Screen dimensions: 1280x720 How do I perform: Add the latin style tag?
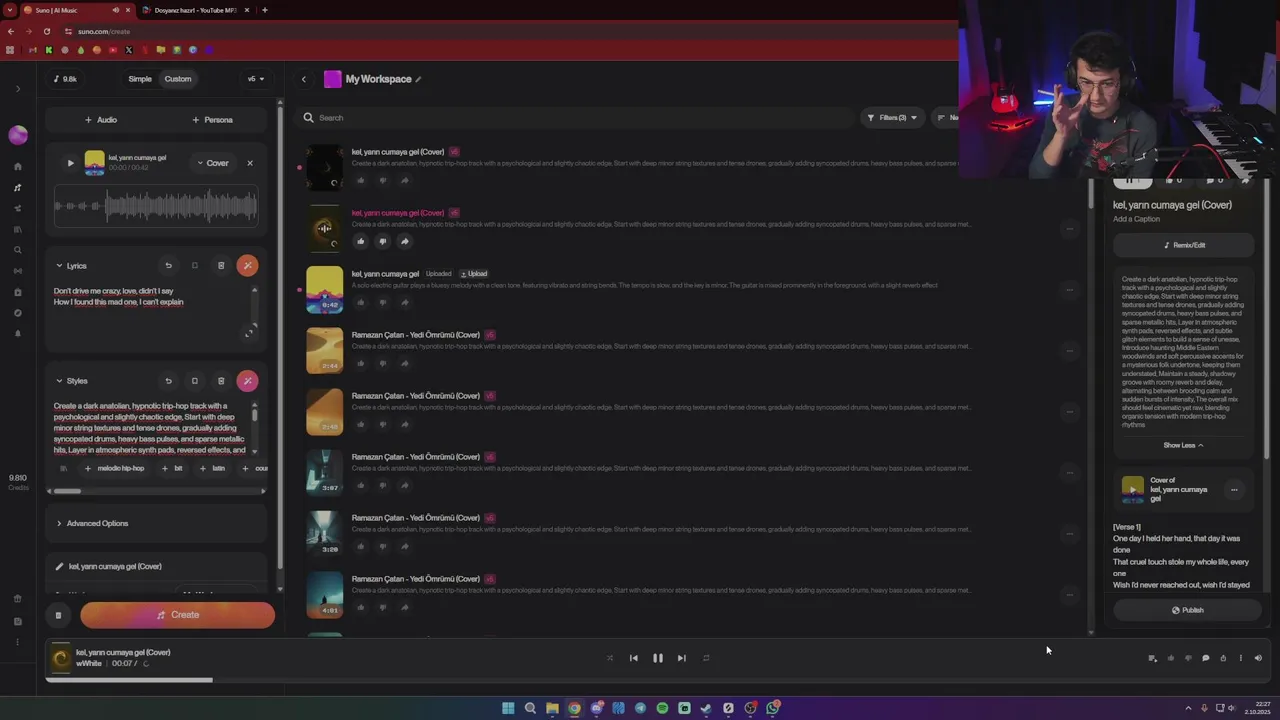[x=212, y=468]
